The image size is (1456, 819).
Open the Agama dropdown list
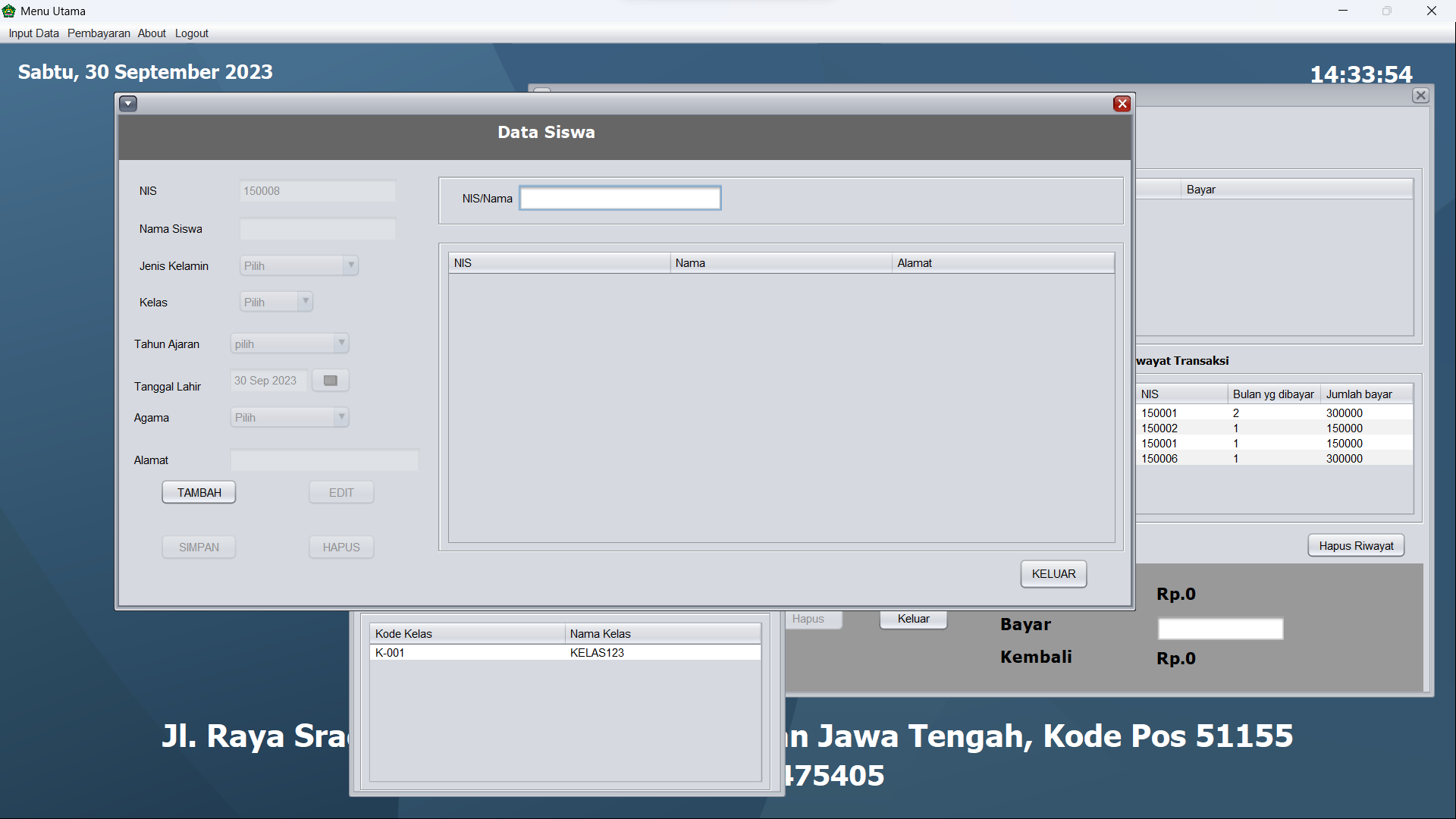[x=341, y=417]
